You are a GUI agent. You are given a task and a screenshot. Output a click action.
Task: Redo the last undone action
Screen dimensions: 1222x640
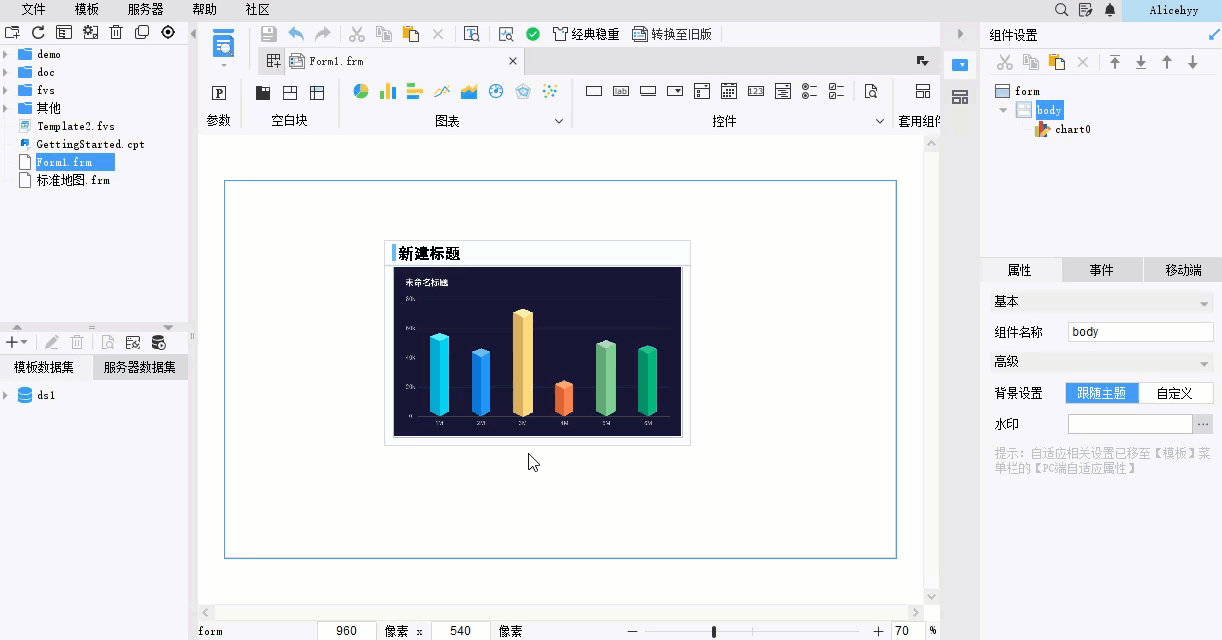(x=322, y=34)
